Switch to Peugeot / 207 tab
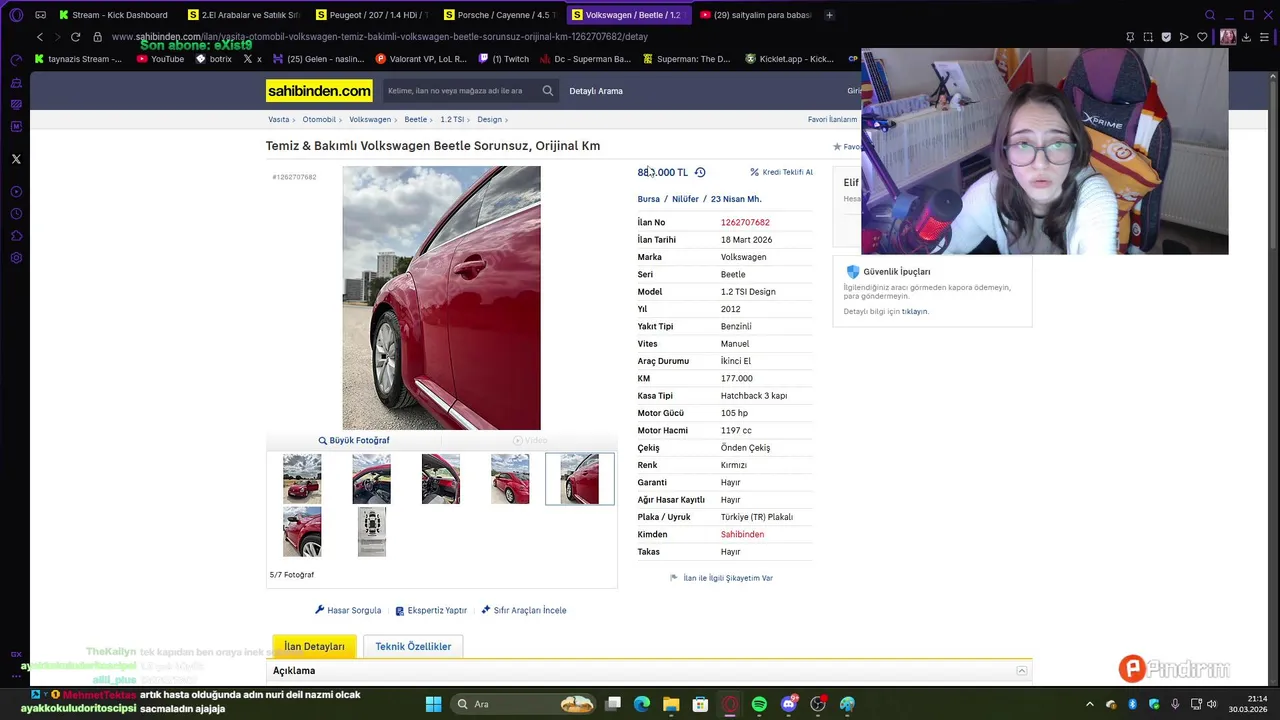This screenshot has height=720, width=1280. pos(371,15)
